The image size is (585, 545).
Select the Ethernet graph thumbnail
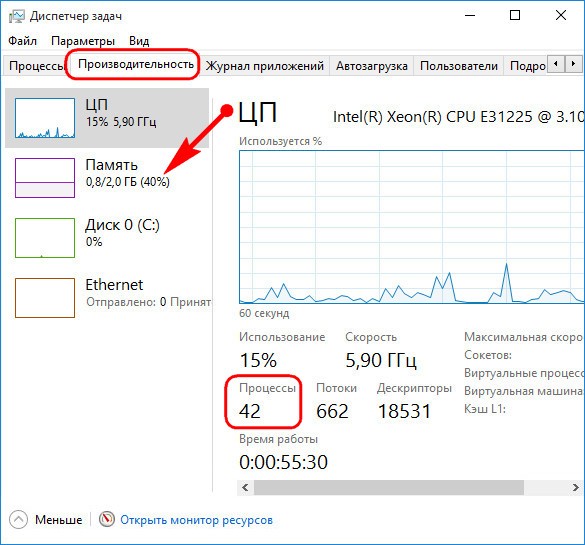(45, 298)
